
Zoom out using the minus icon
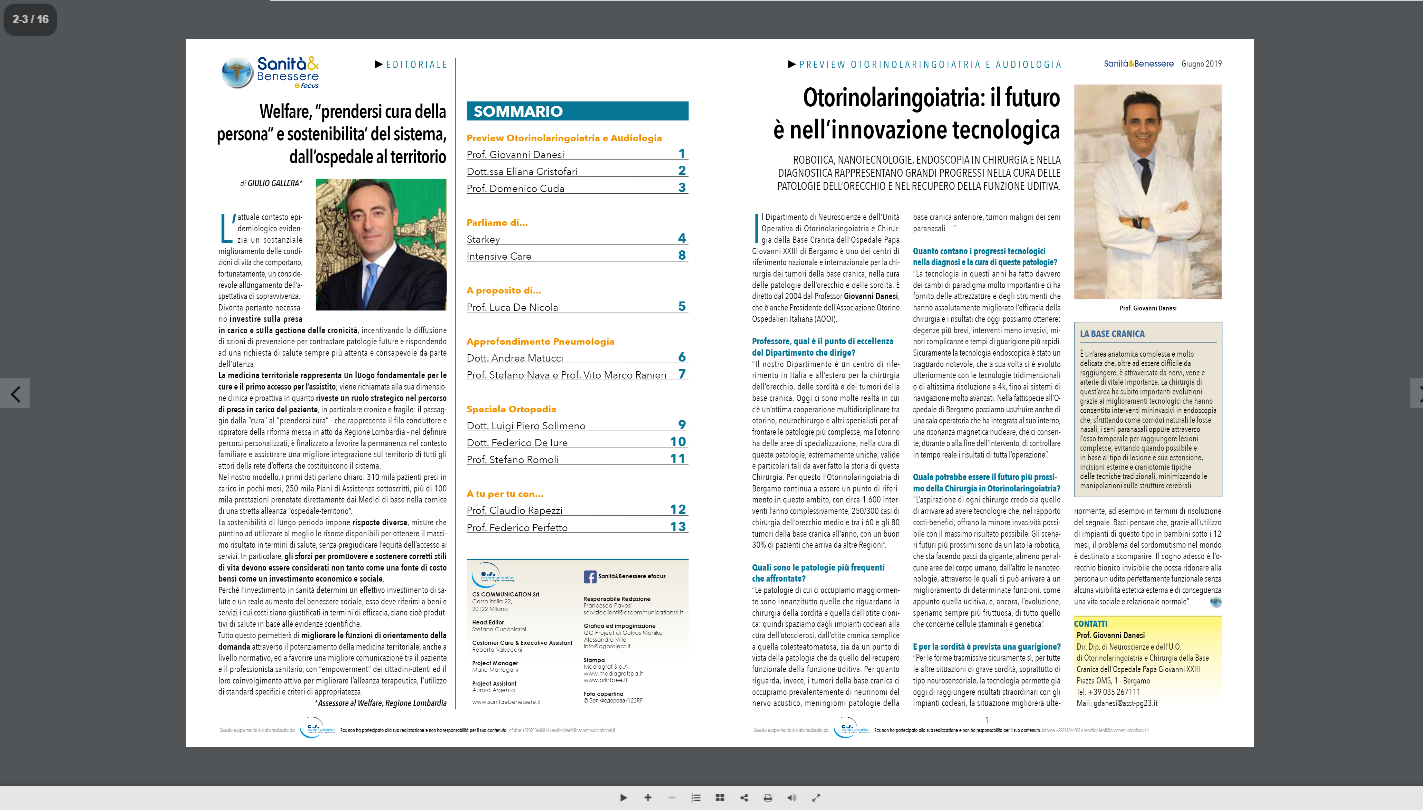coord(671,797)
